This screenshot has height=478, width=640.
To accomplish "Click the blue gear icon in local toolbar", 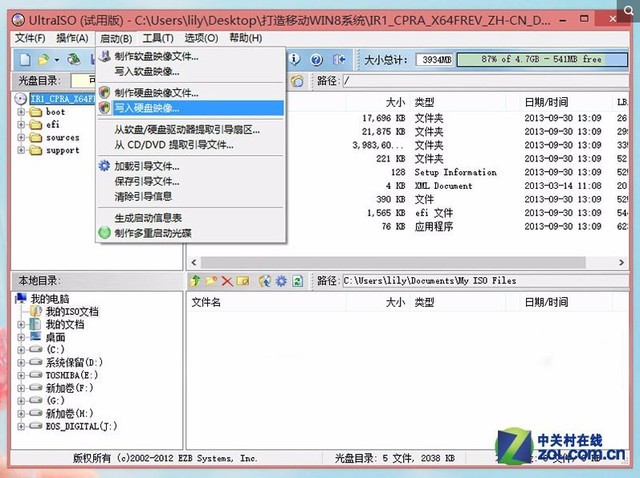I will (281, 281).
